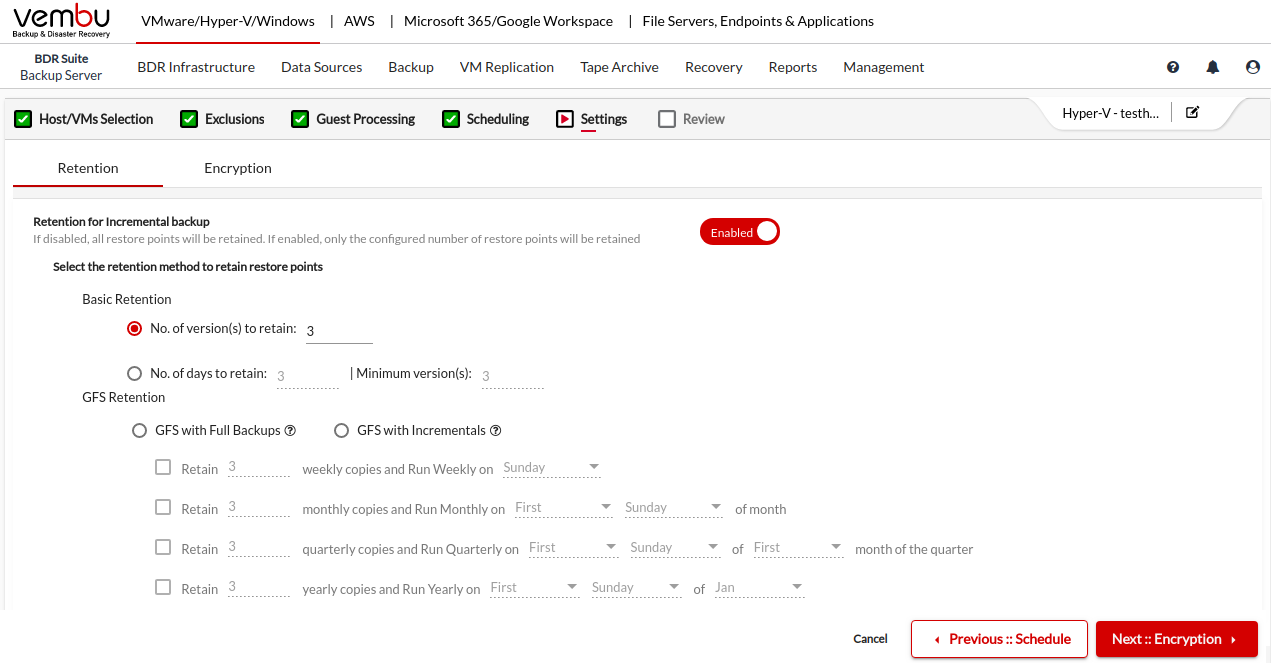
Task: Open the user account profile icon
Action: [1253, 67]
